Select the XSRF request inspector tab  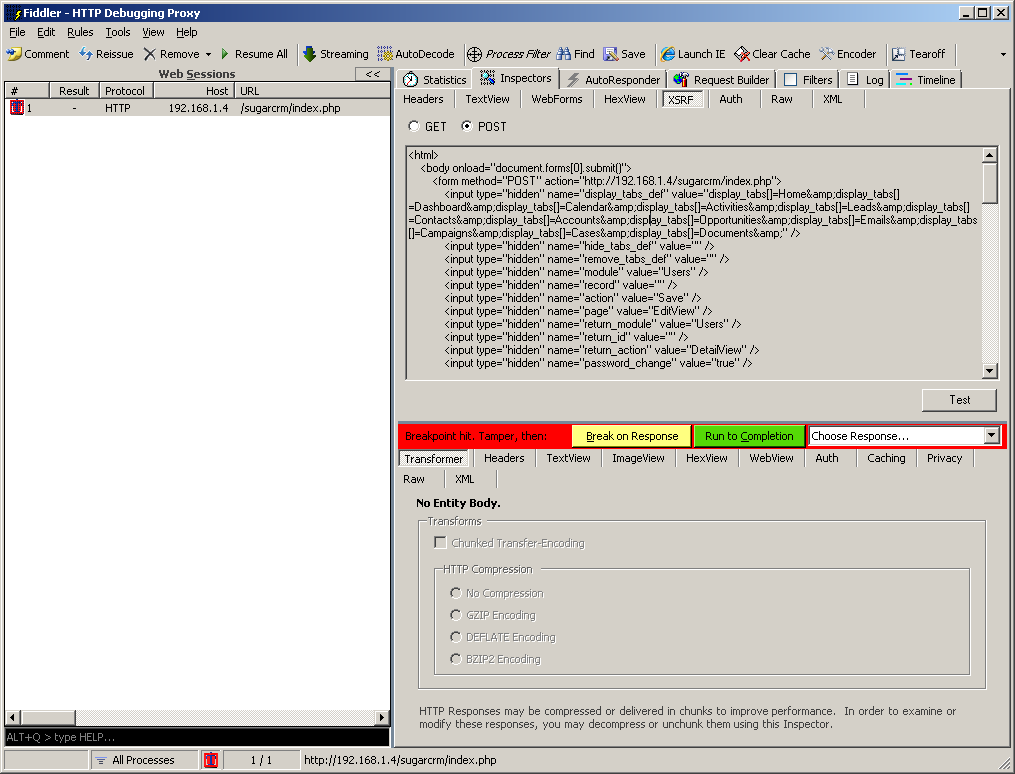(x=681, y=100)
